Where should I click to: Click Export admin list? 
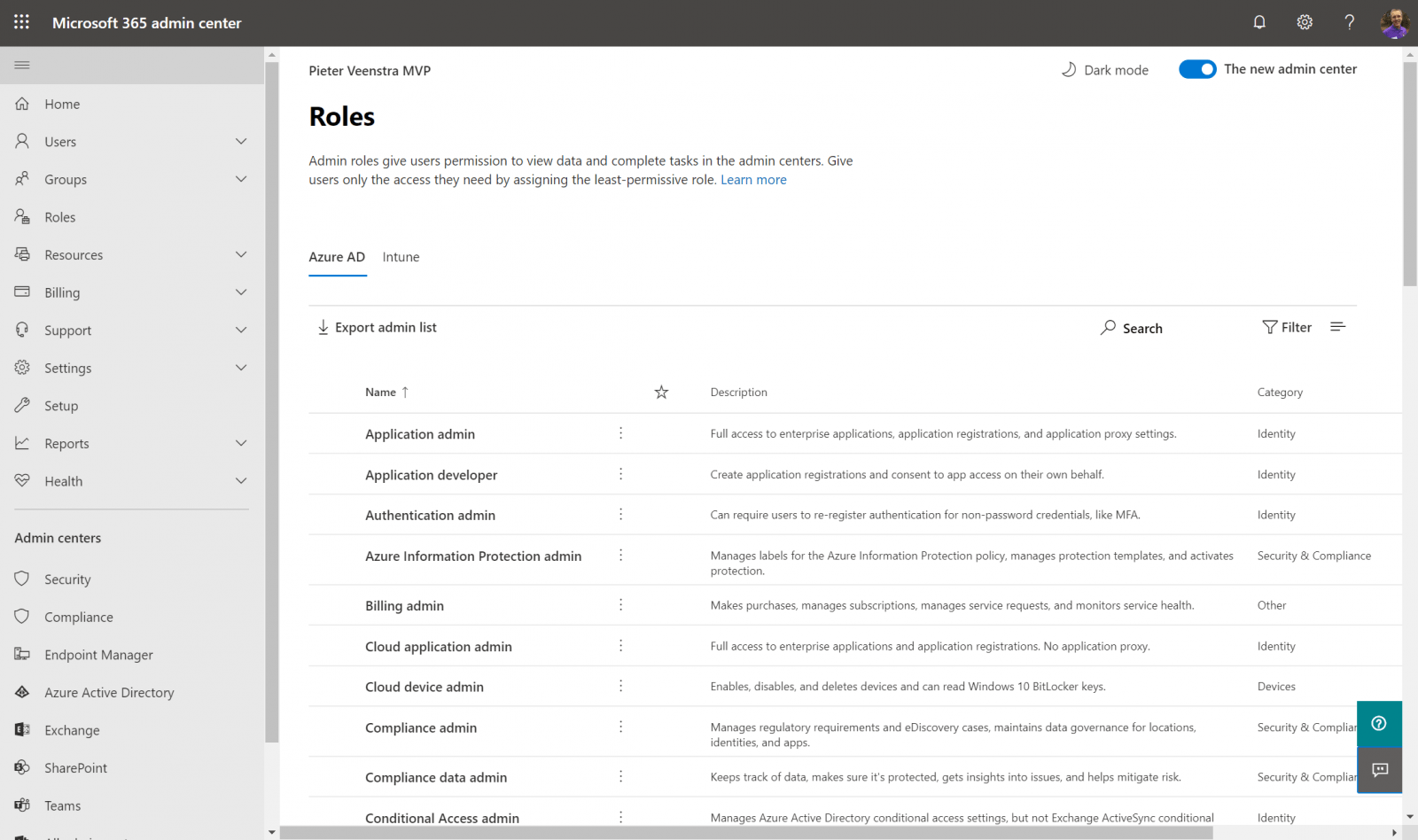tap(377, 327)
